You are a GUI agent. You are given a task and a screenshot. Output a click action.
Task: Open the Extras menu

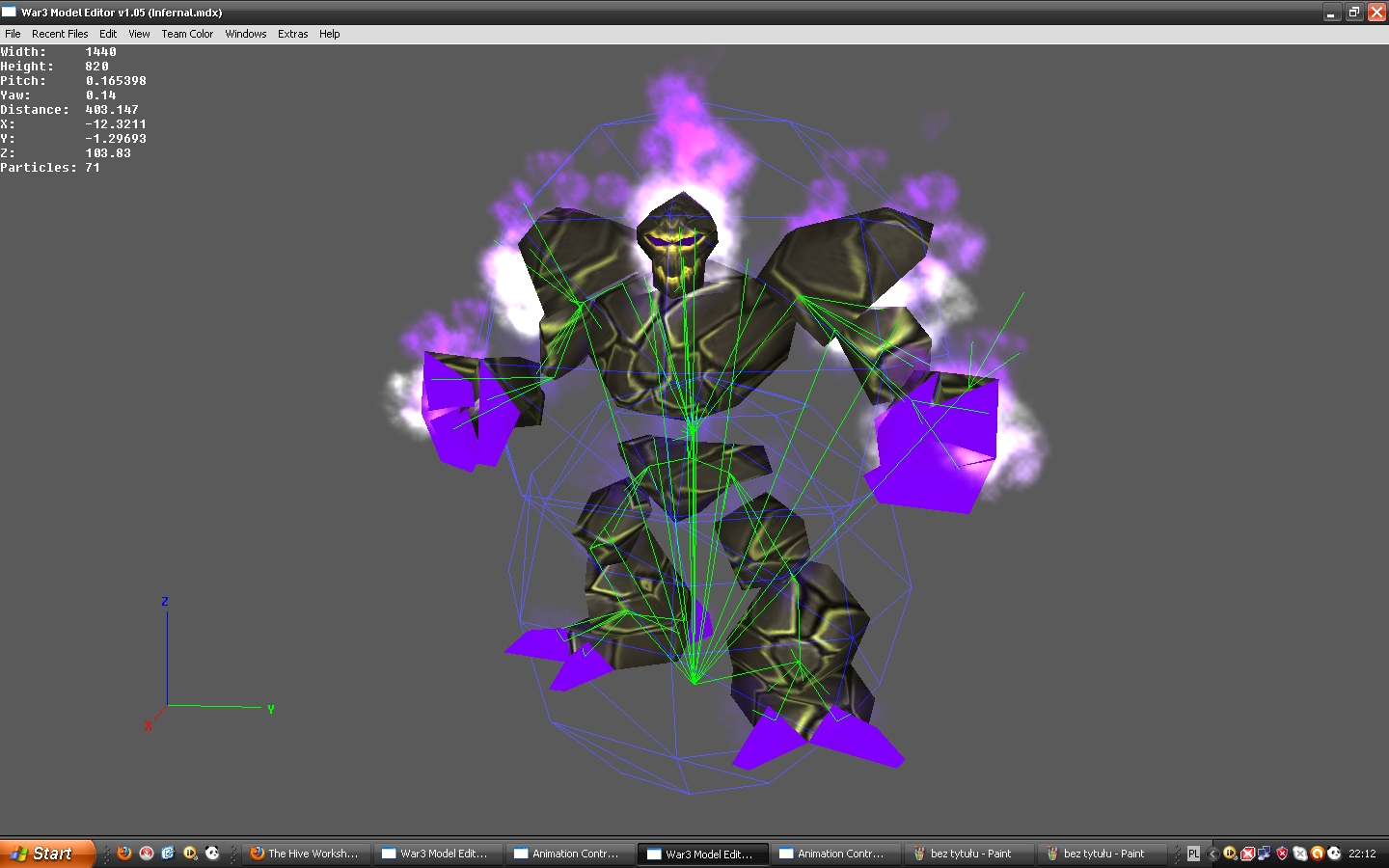pos(293,34)
